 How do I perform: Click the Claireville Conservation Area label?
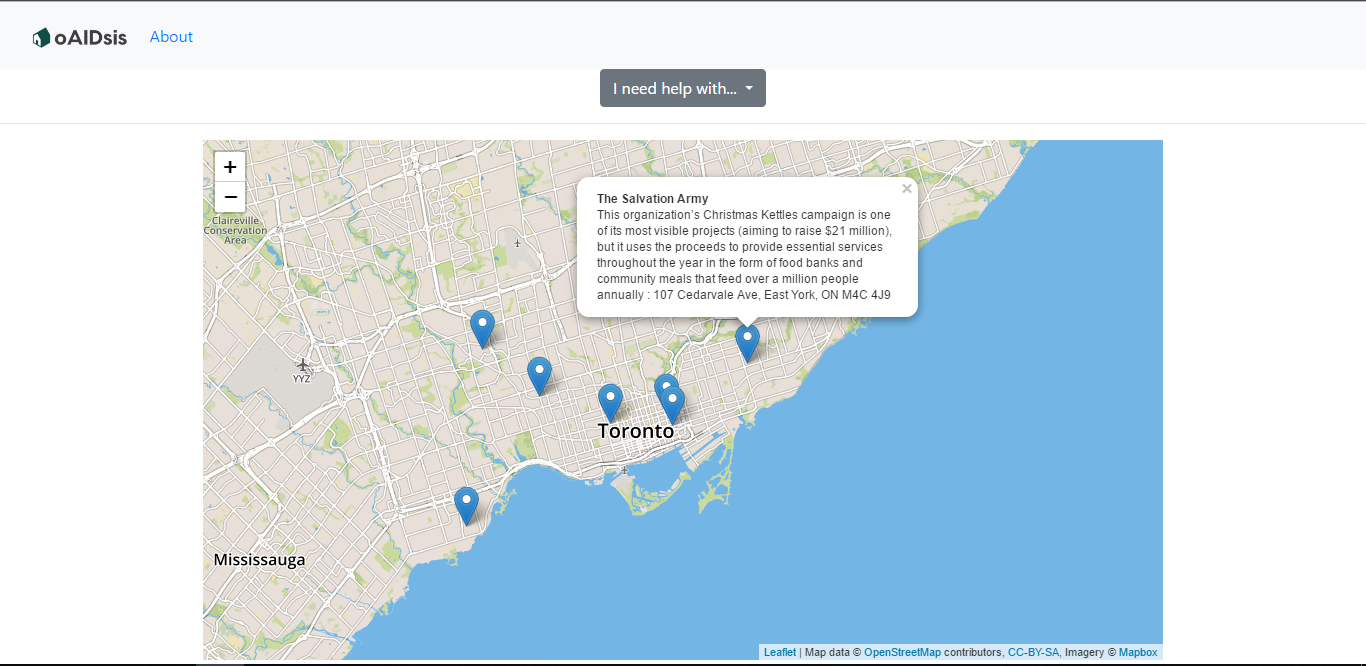236,230
